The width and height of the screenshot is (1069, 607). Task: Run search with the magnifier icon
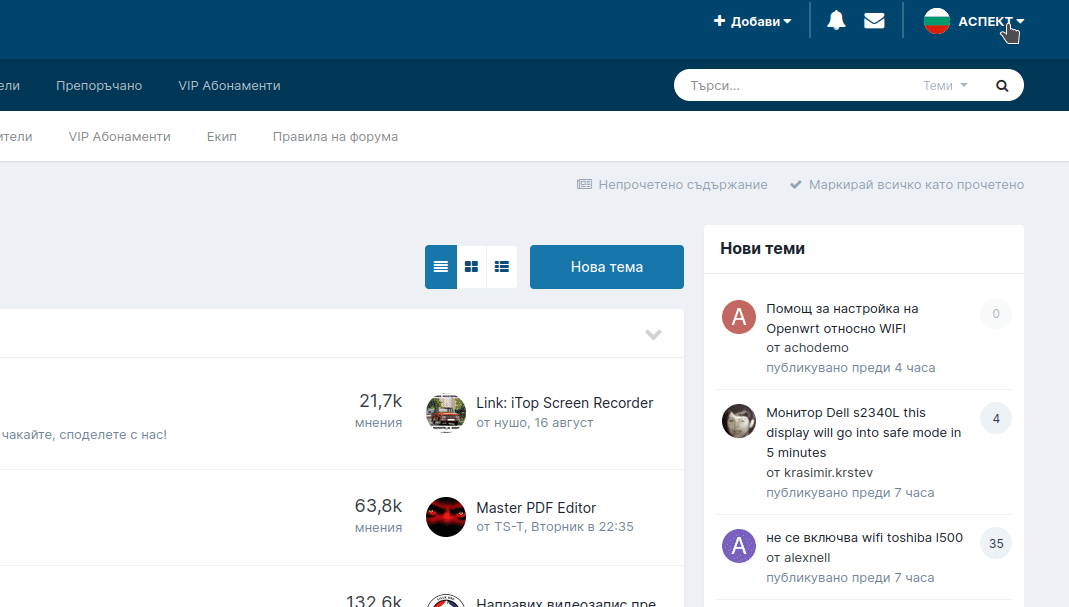click(1002, 85)
